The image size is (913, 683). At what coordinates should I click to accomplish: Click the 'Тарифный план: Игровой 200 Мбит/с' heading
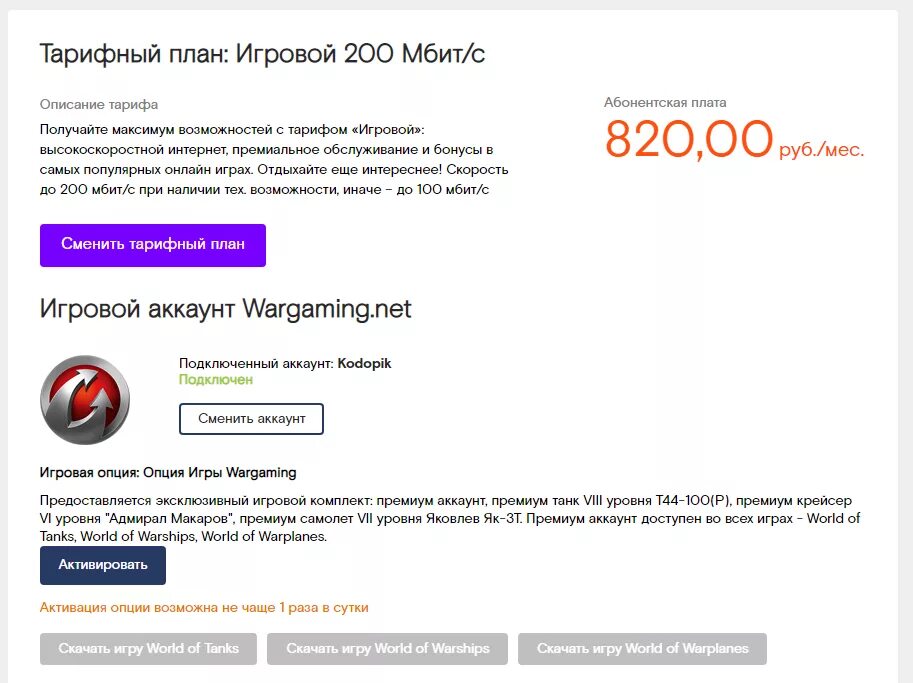click(x=262, y=54)
